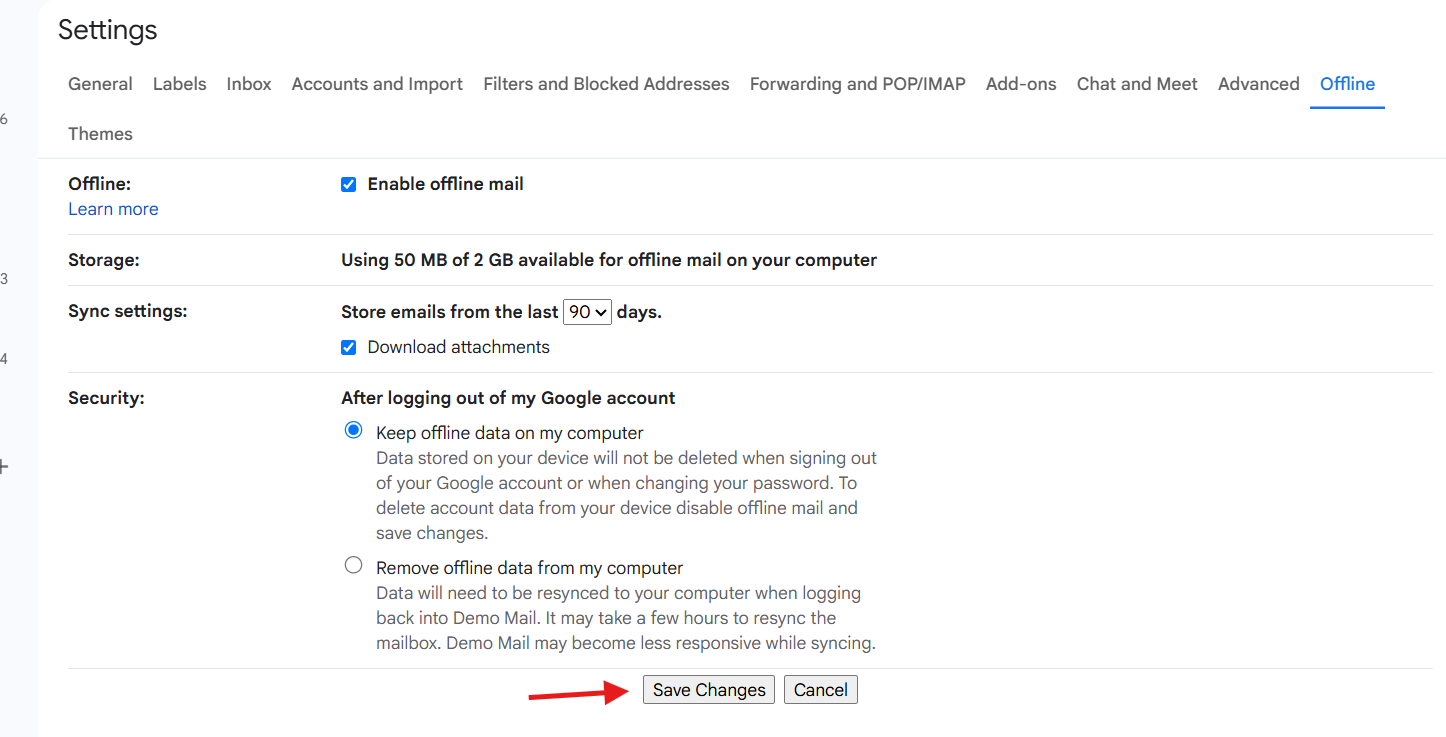This screenshot has width=1446, height=737.
Task: Select the Offline settings tab
Action: click(1347, 84)
